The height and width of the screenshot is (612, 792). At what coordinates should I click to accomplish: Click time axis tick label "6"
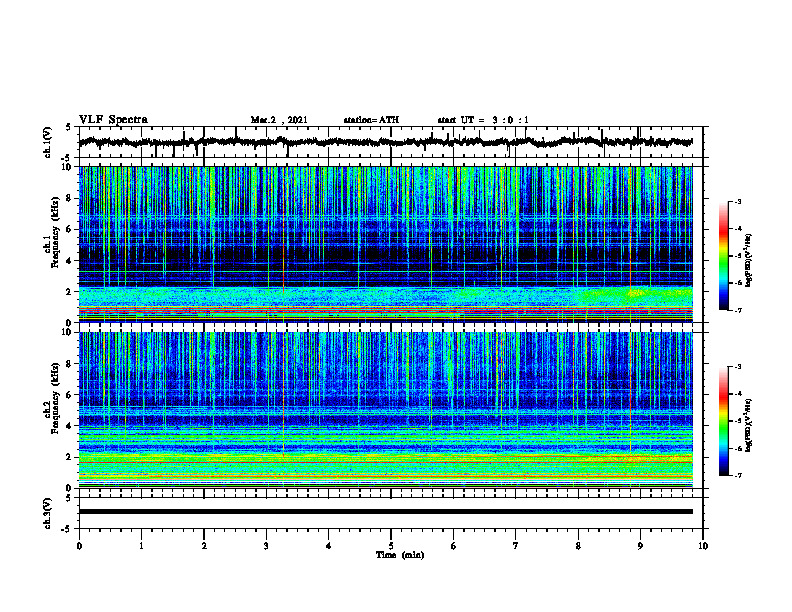[453, 546]
